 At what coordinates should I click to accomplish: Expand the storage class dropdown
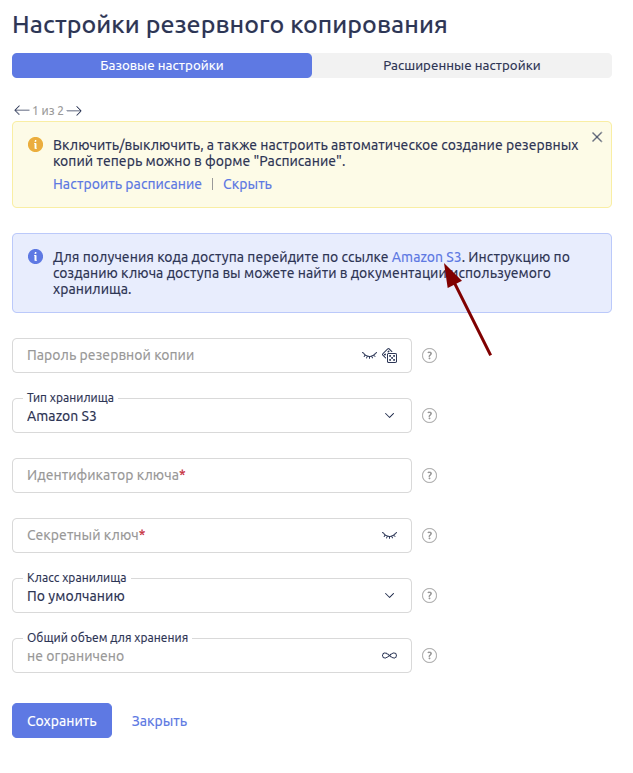click(x=212, y=596)
